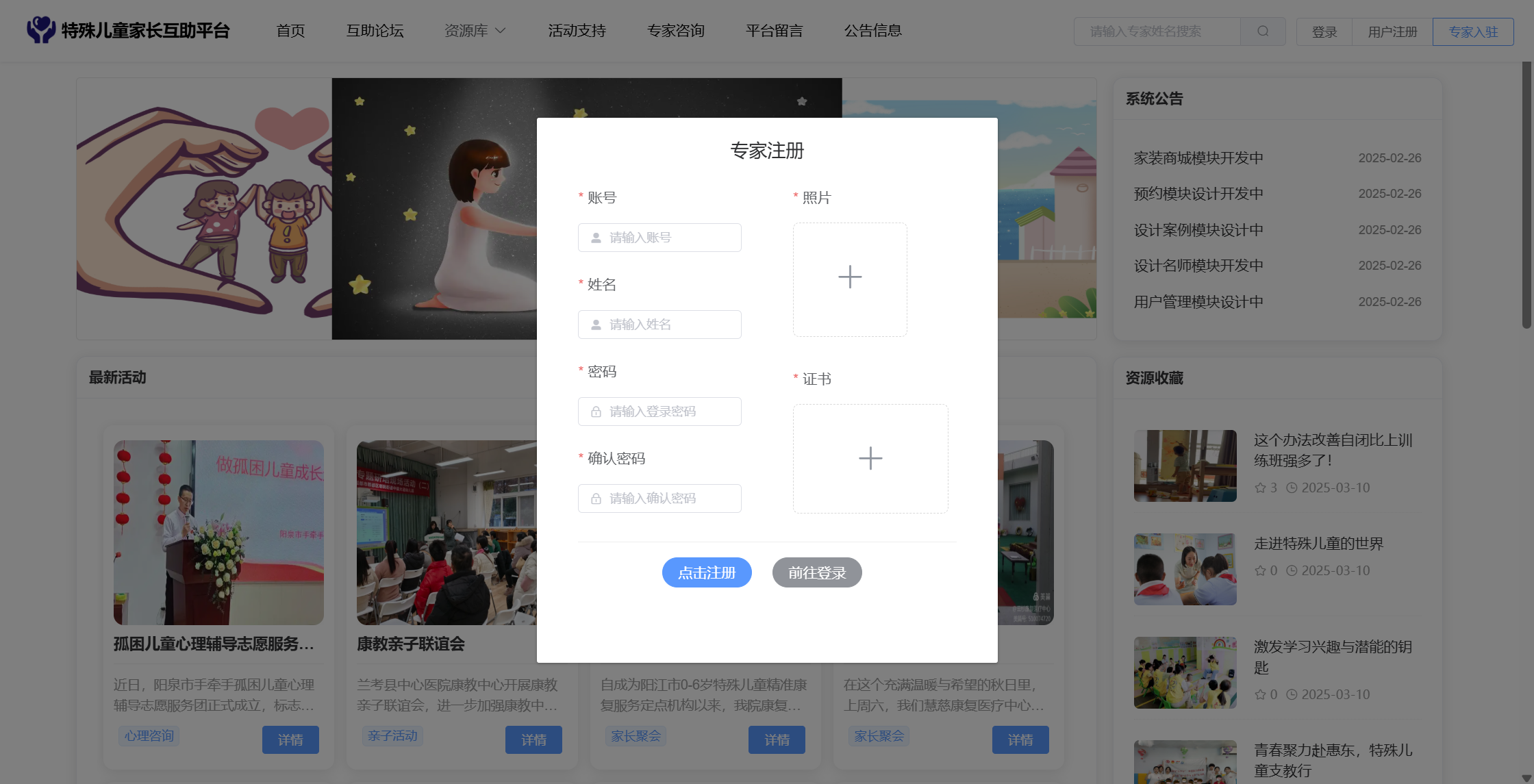Click plus icon to upload certificate
Screen dimensions: 1534x784
[870, 458]
